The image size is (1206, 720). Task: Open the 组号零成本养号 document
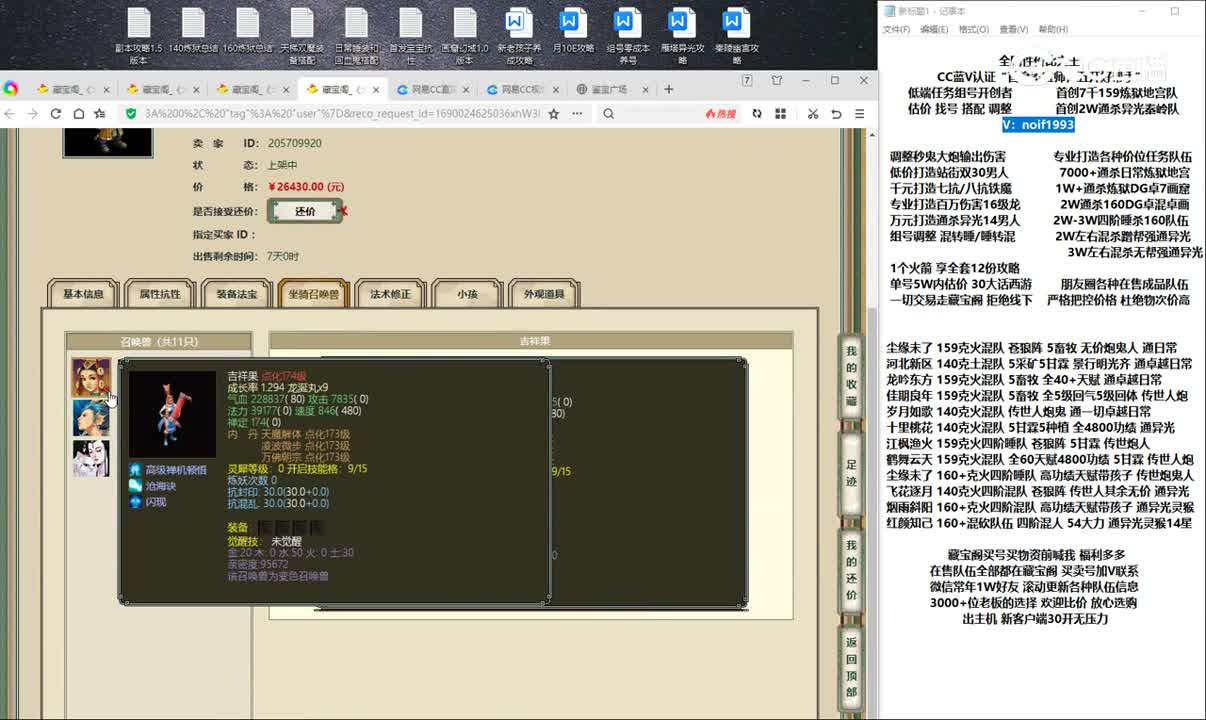coord(627,36)
